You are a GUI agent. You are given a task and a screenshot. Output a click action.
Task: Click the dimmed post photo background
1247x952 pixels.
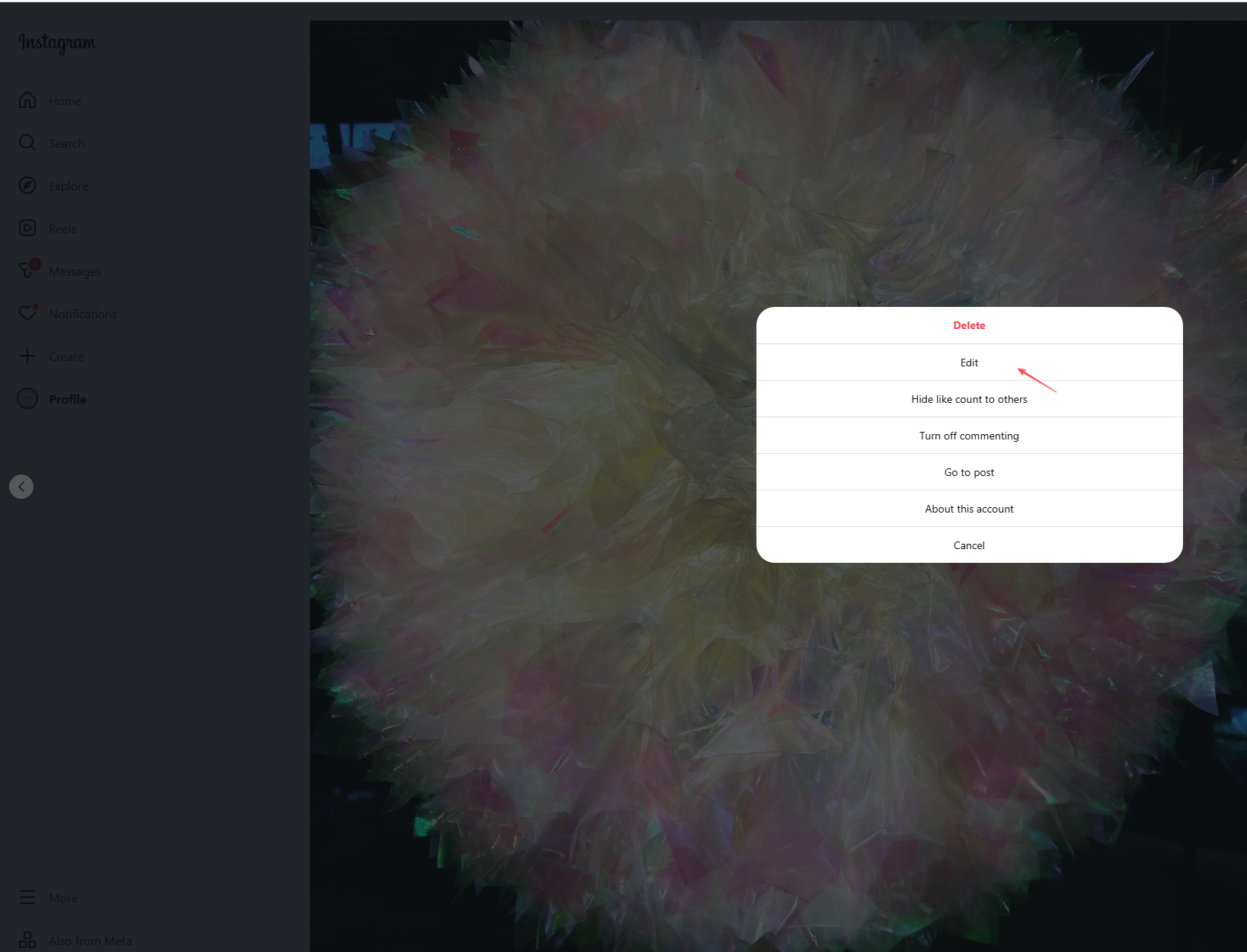[533, 685]
